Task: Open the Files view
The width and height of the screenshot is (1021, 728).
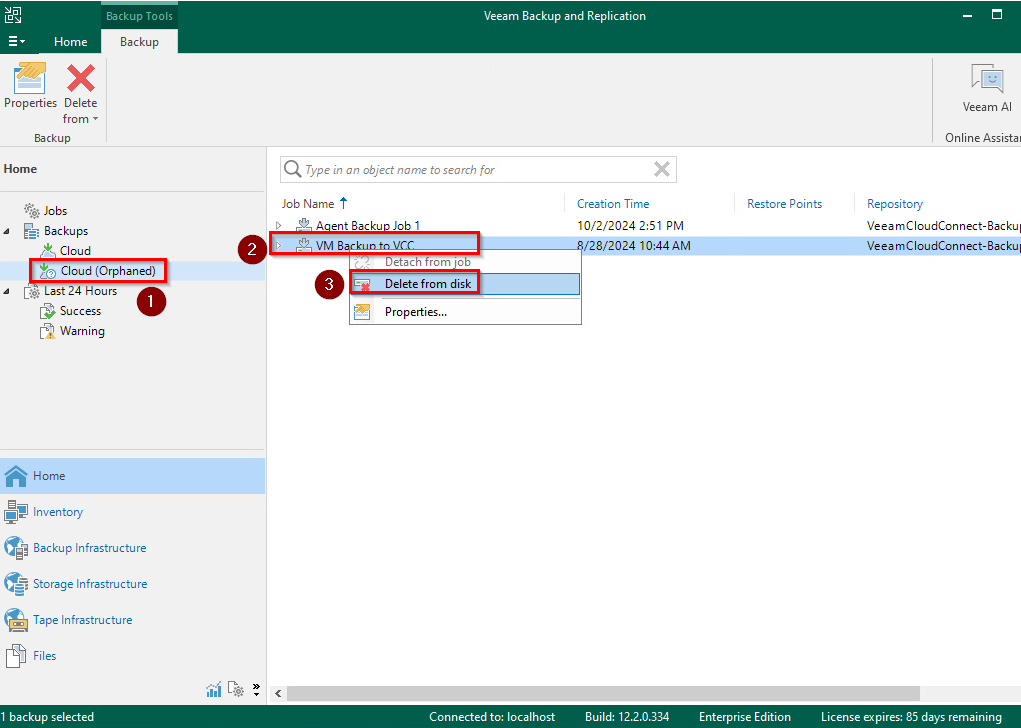Action: click(132, 656)
